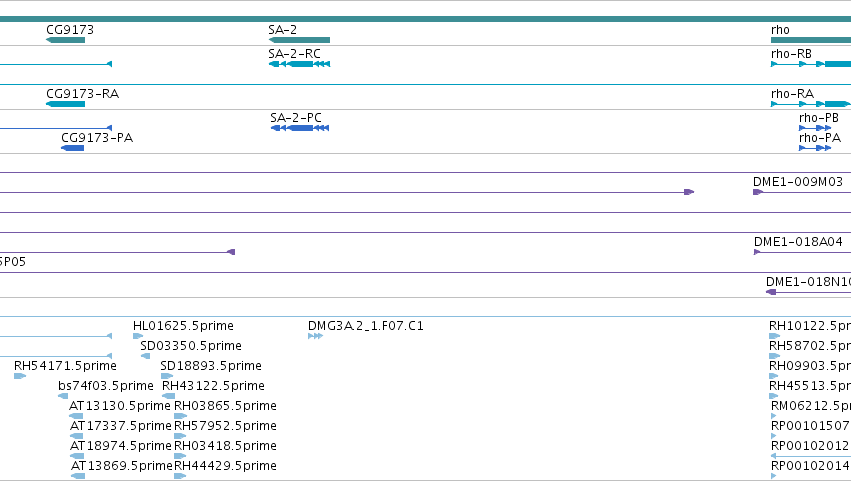
Task: Click the SA-2-RC transcript glyph
Action: click(x=299, y=64)
